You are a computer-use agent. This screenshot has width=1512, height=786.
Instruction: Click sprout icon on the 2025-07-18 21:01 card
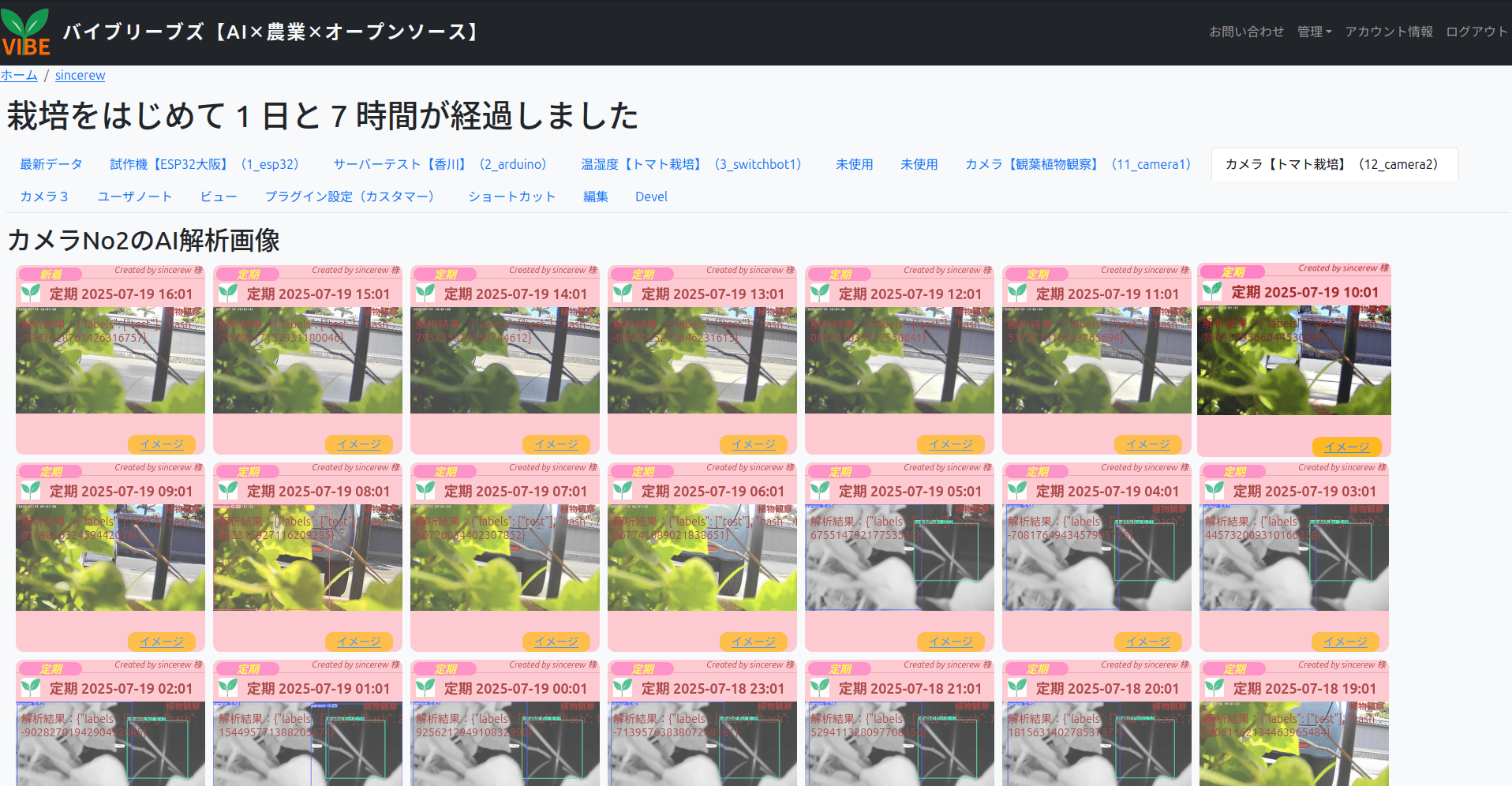(820, 688)
